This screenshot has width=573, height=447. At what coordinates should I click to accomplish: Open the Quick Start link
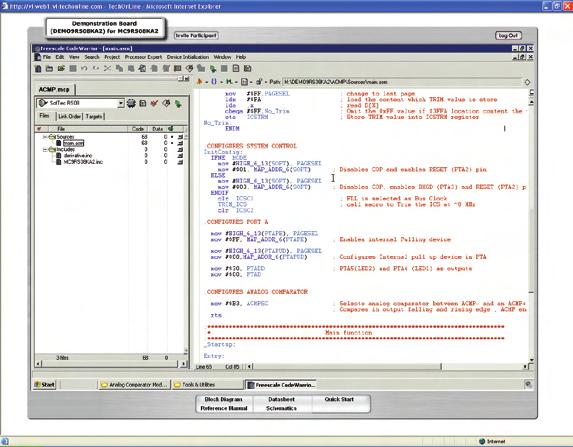pos(339,399)
